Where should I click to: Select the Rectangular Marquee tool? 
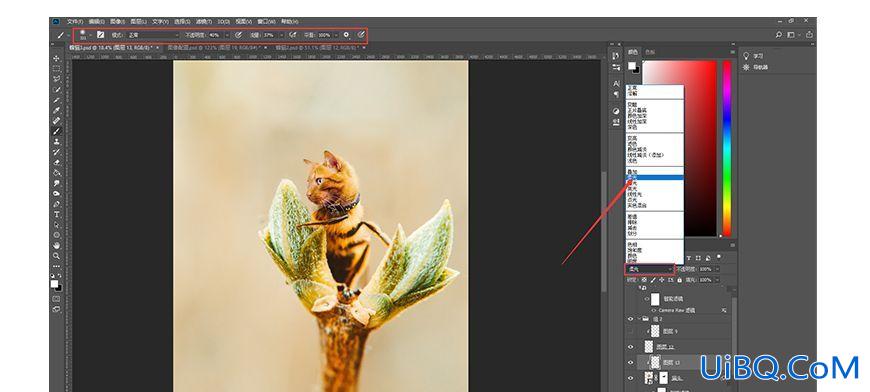(57, 69)
